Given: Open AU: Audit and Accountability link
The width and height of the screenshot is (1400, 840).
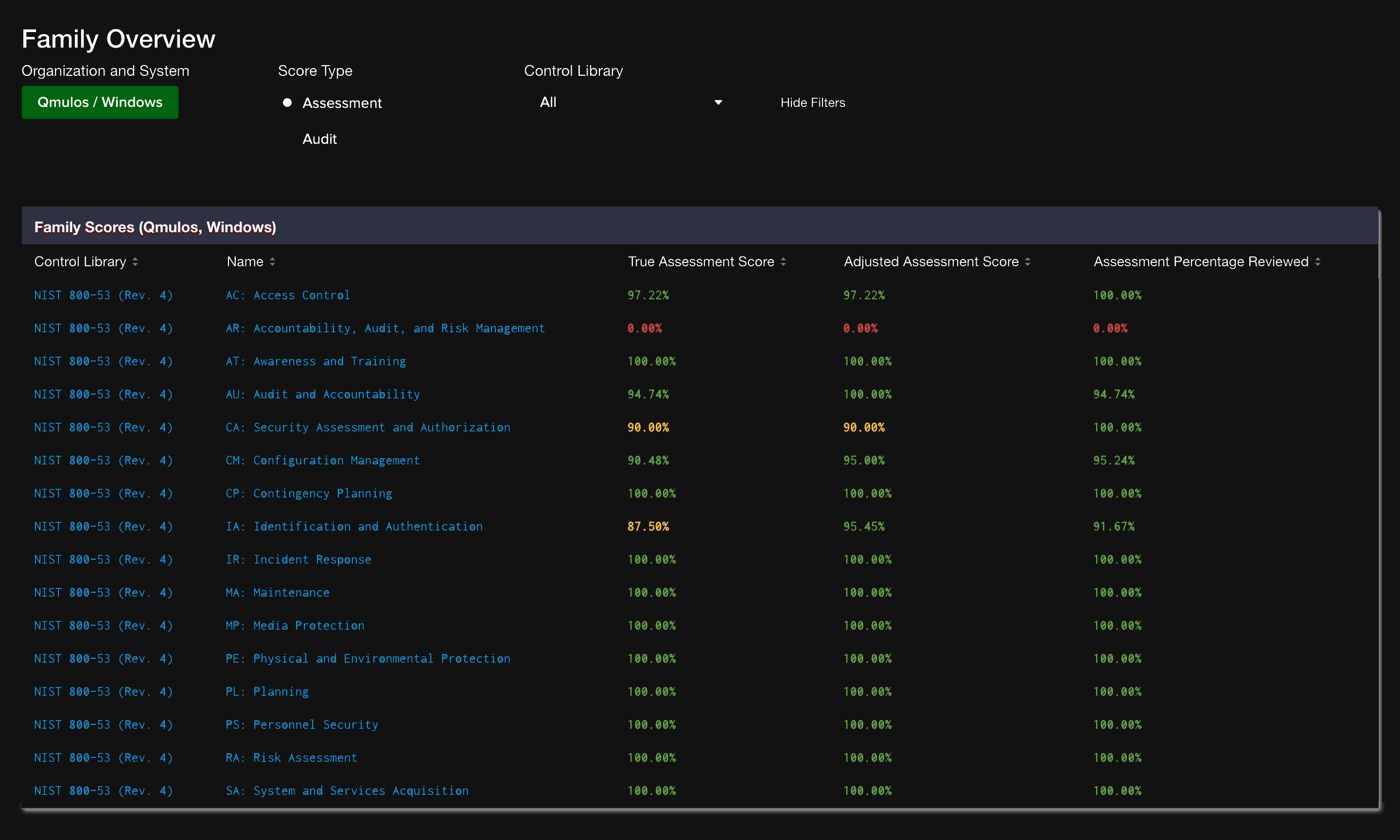Looking at the screenshot, I should 323,394.
